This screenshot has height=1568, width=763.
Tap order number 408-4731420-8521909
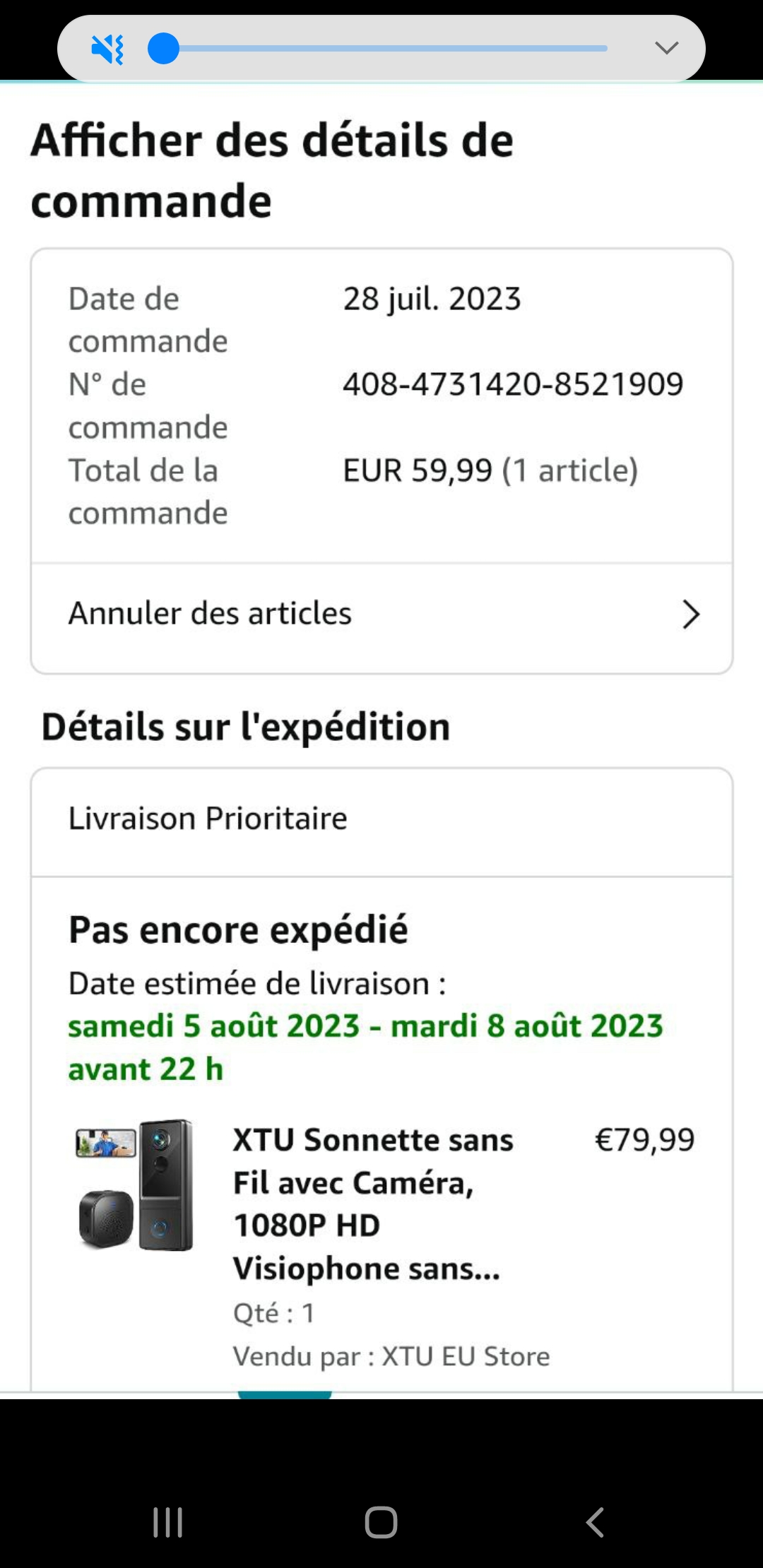[x=513, y=385]
